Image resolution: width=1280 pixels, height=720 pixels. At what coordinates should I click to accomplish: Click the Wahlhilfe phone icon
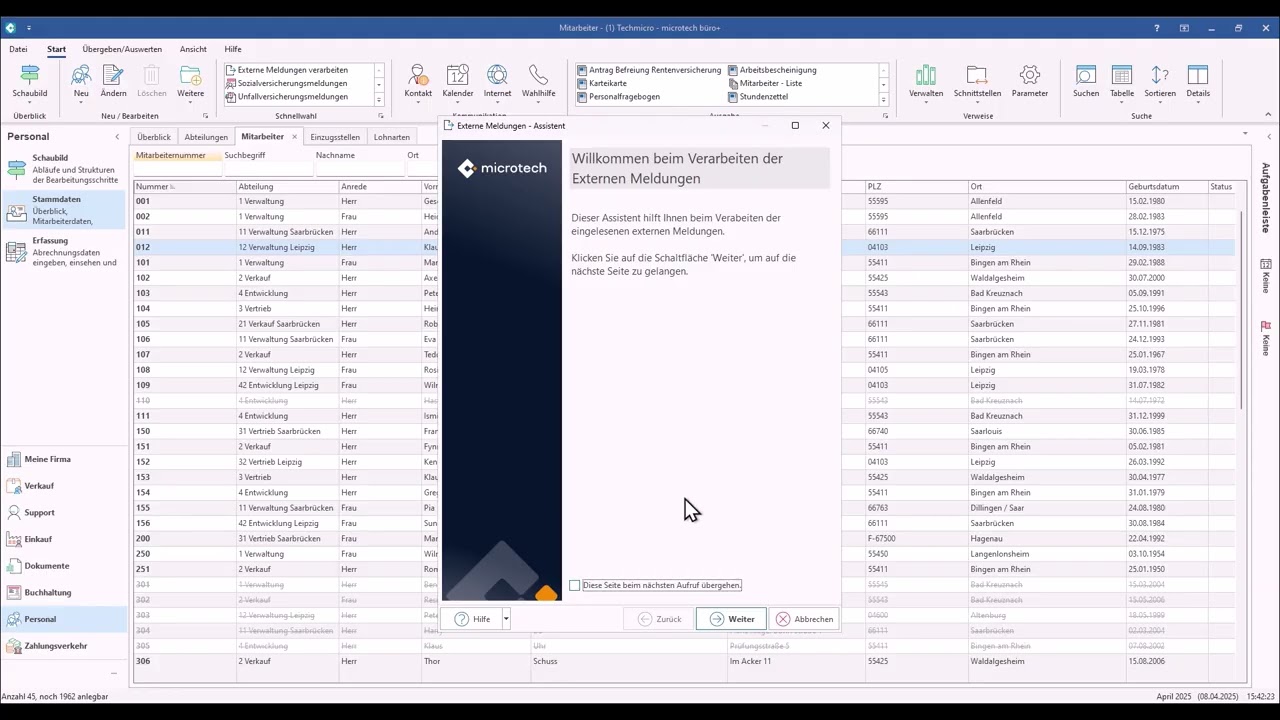(x=539, y=82)
